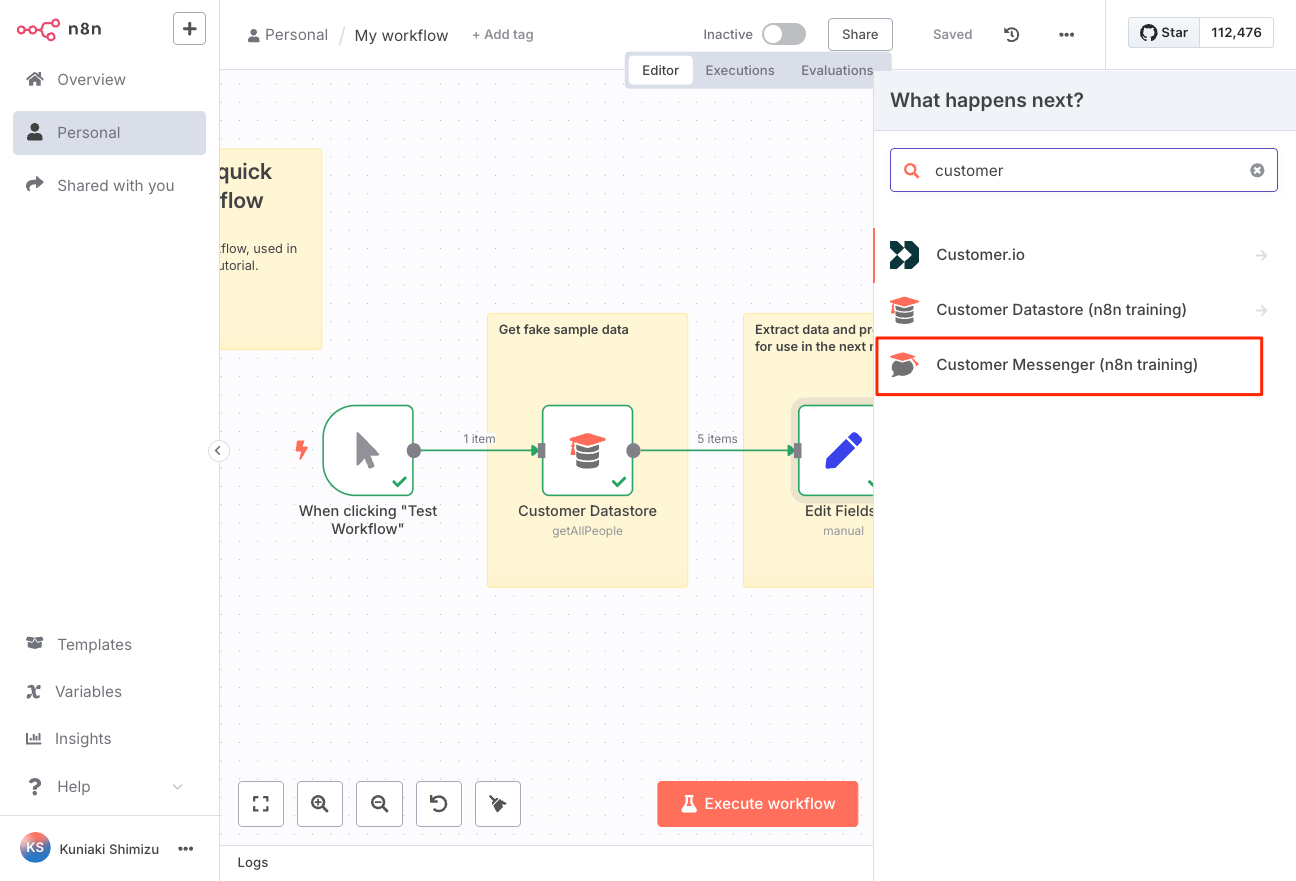
Task: Click the 112,476 star count
Action: click(1236, 32)
